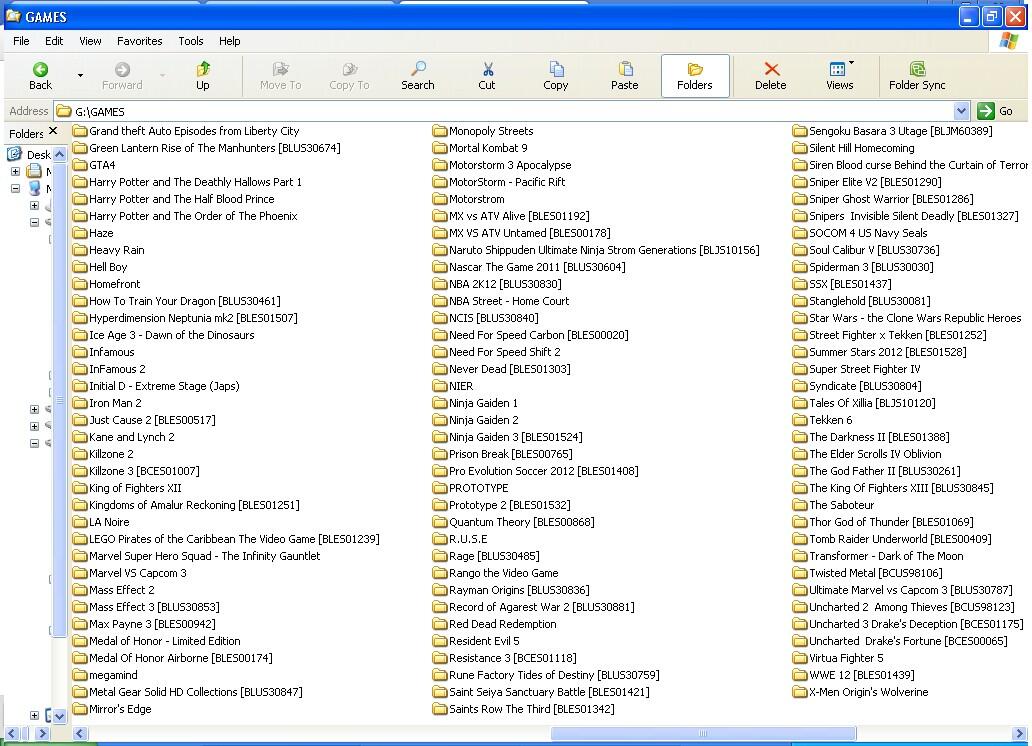1032x746 pixels.
Task: Open the Views toolbar menu
Action: (x=840, y=76)
